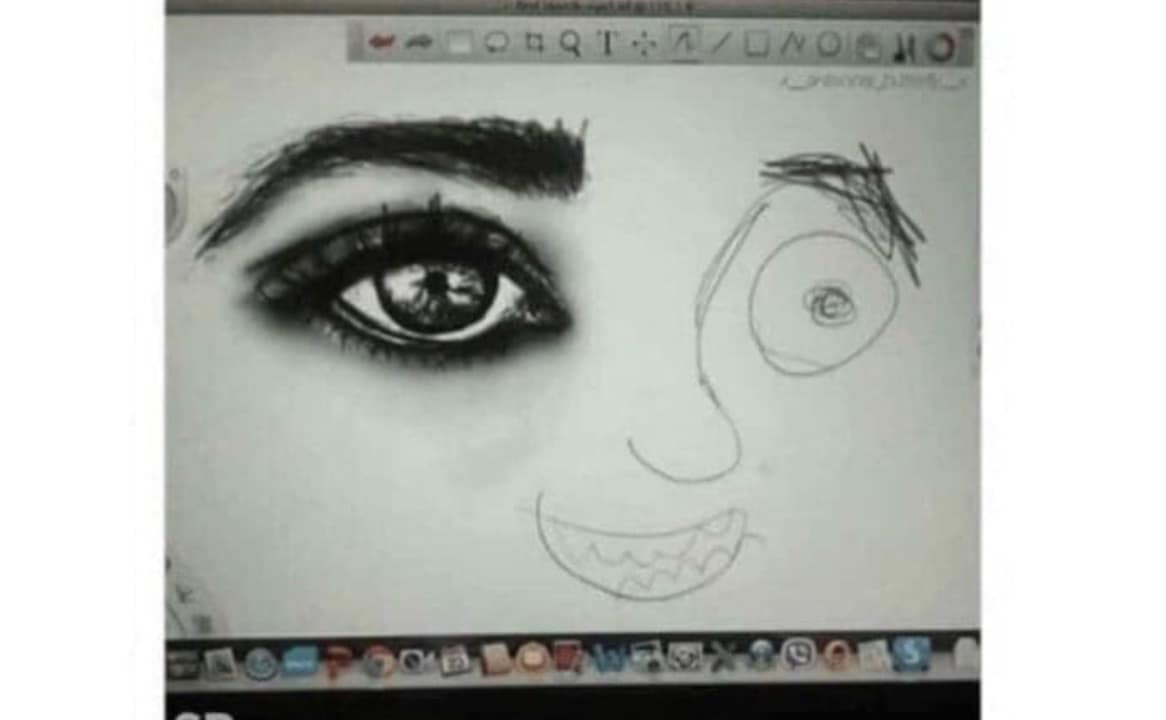Select the magnifier Zoom tool
The image size is (1166, 720).
click(x=570, y=44)
